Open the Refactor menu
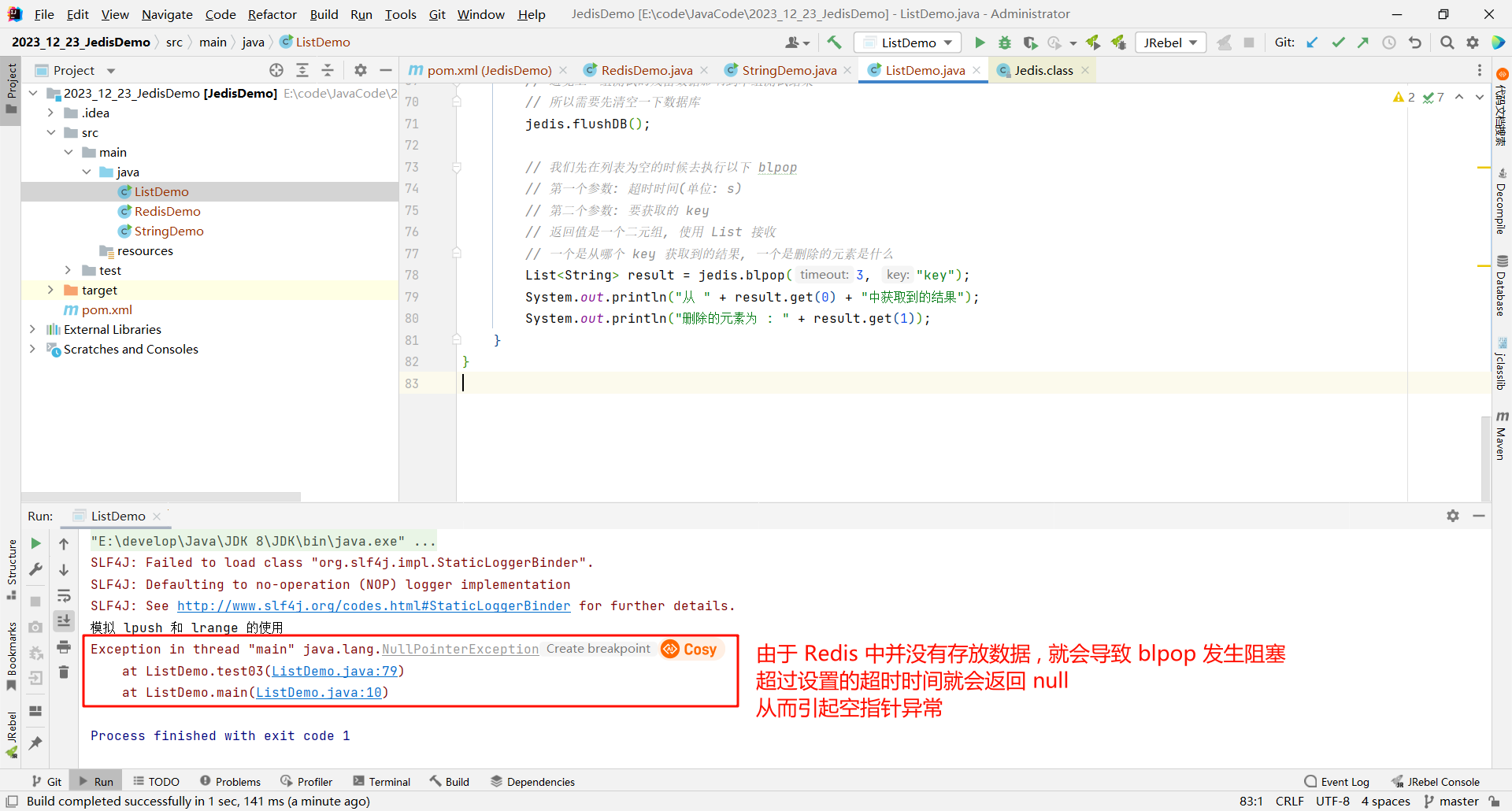The image size is (1512, 811). [272, 14]
